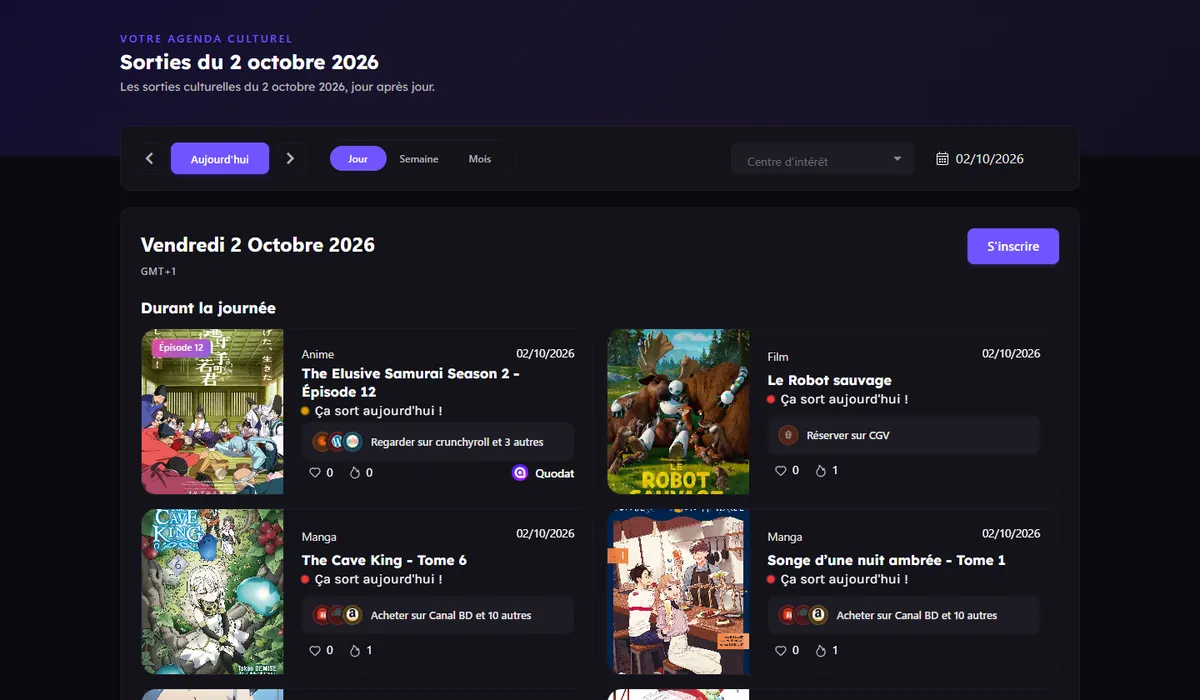Click the calendar icon beside 02/10/2026
Screen dimensions: 1200x700
tap(942, 159)
